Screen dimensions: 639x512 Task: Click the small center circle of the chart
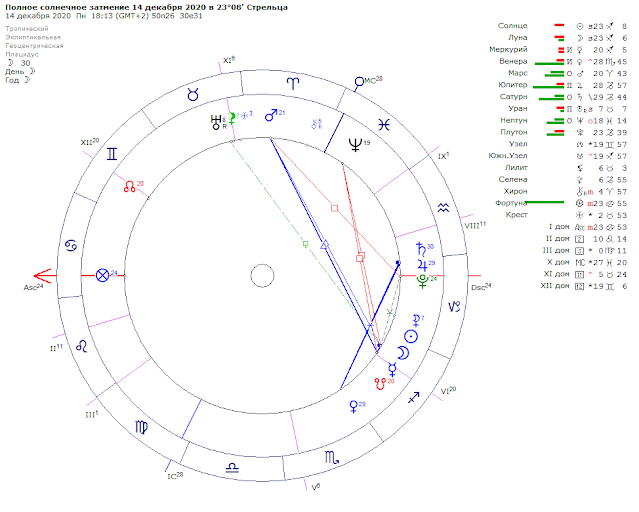tap(262, 276)
